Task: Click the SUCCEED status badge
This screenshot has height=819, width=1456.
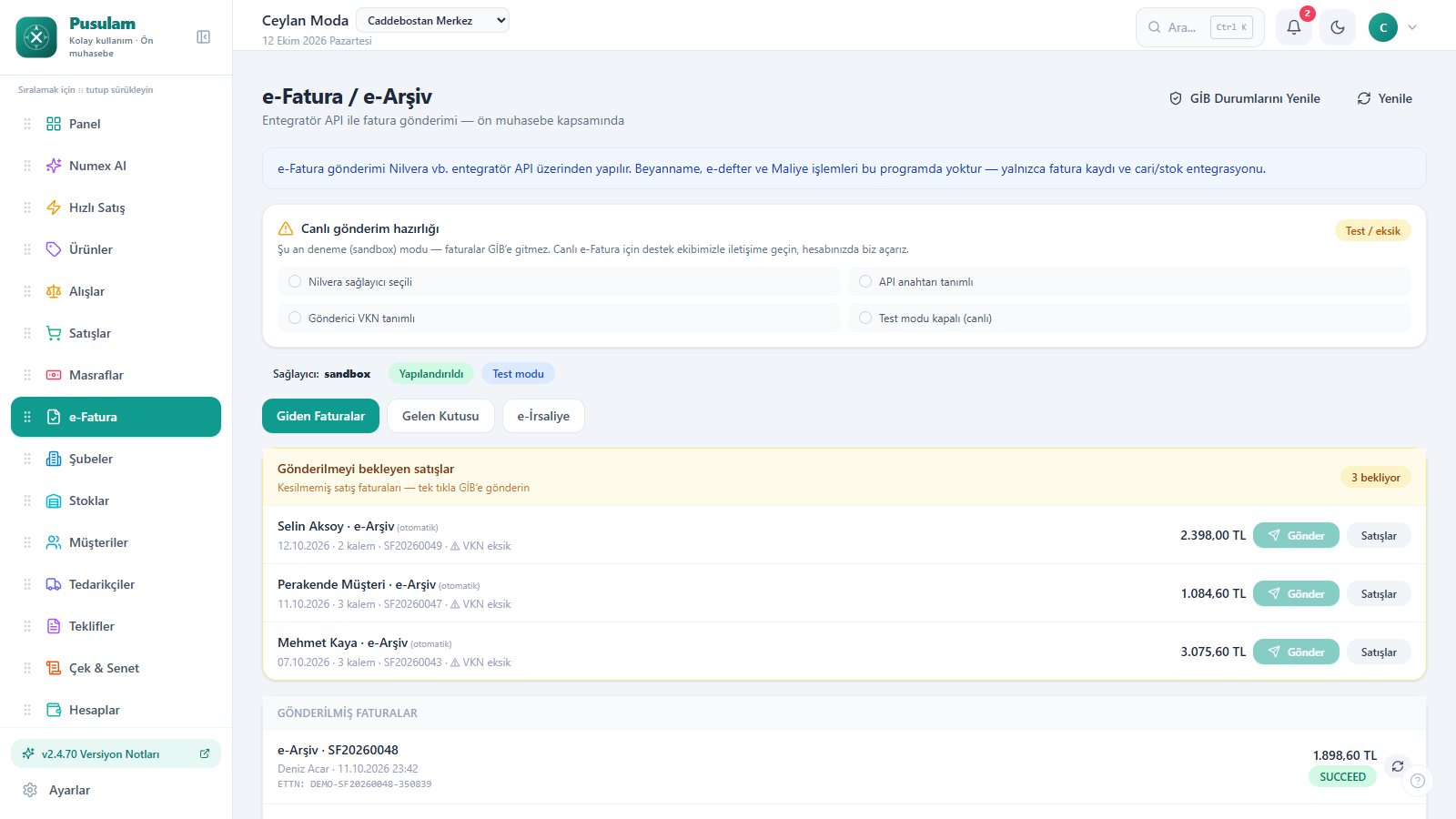Action: pyautogui.click(x=1342, y=776)
